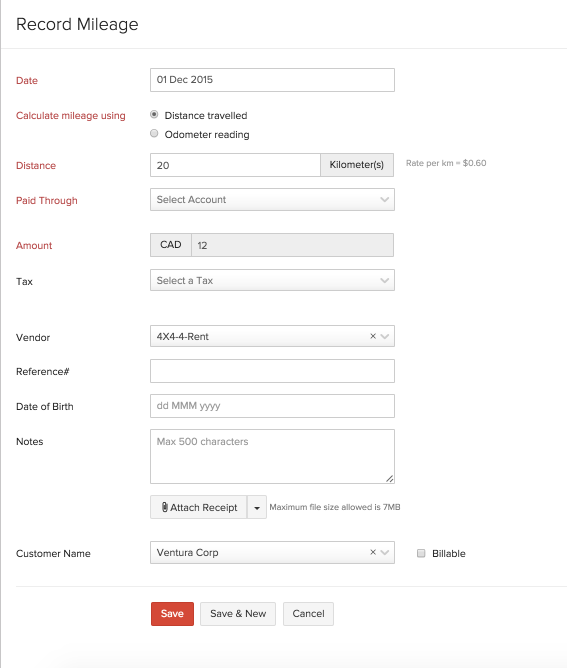This screenshot has width=567, height=668.
Task: Open the Paid Through account dropdown
Action: [x=272, y=199]
